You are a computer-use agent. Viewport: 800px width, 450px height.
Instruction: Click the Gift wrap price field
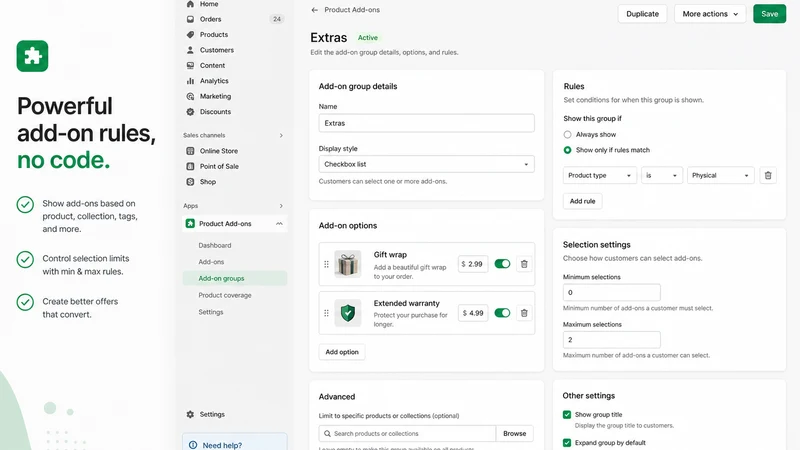(x=473, y=264)
